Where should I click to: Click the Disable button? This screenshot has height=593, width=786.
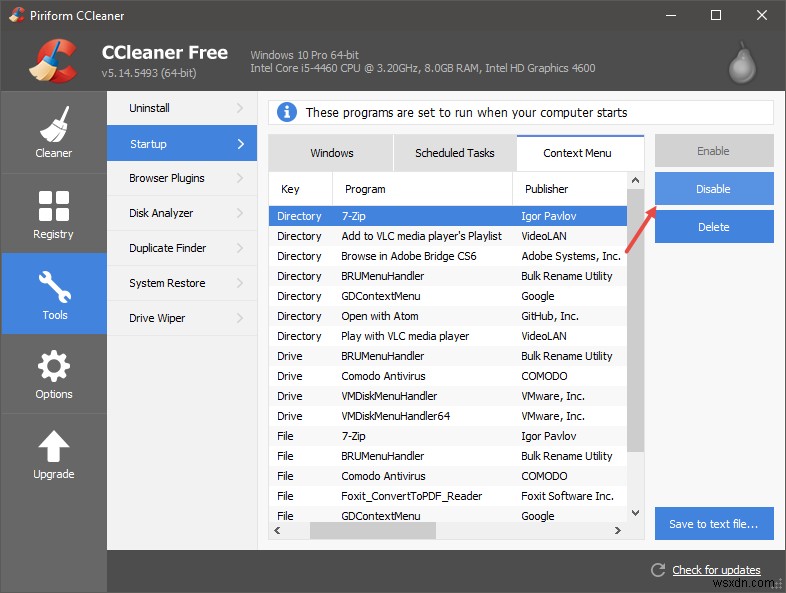point(714,189)
